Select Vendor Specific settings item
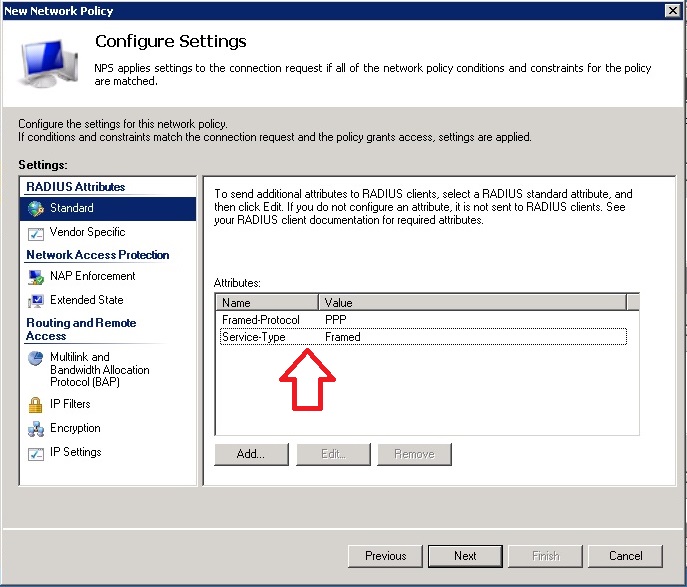This screenshot has height=587, width=687. 87,232
